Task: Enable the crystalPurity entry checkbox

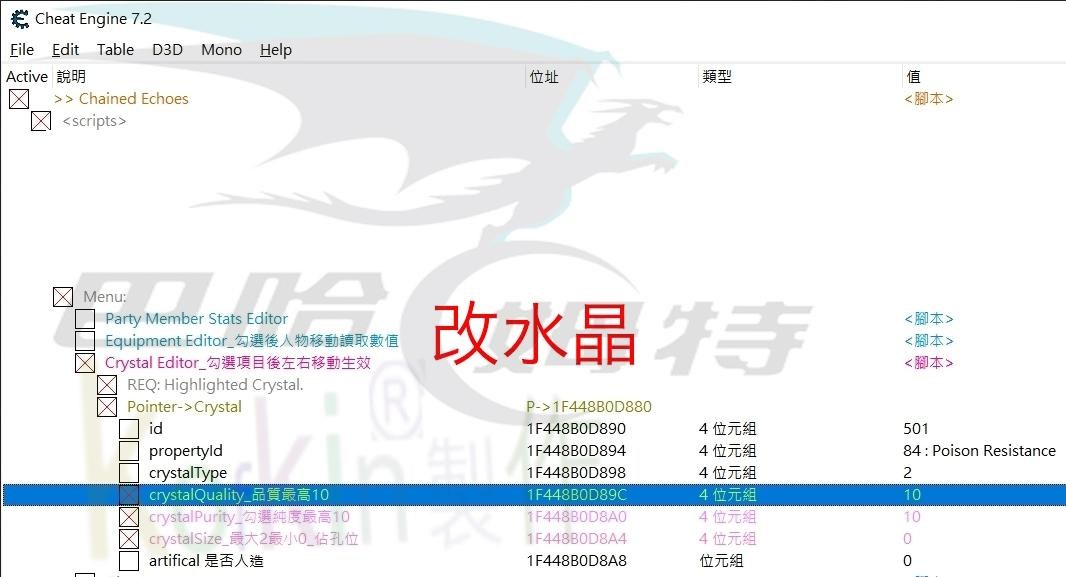Action: pyautogui.click(x=129, y=516)
